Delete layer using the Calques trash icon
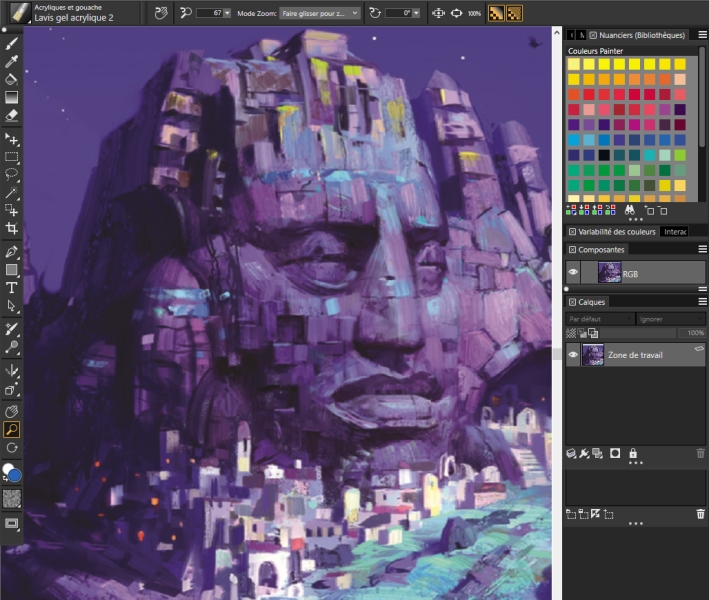The height and width of the screenshot is (600, 709). point(700,453)
